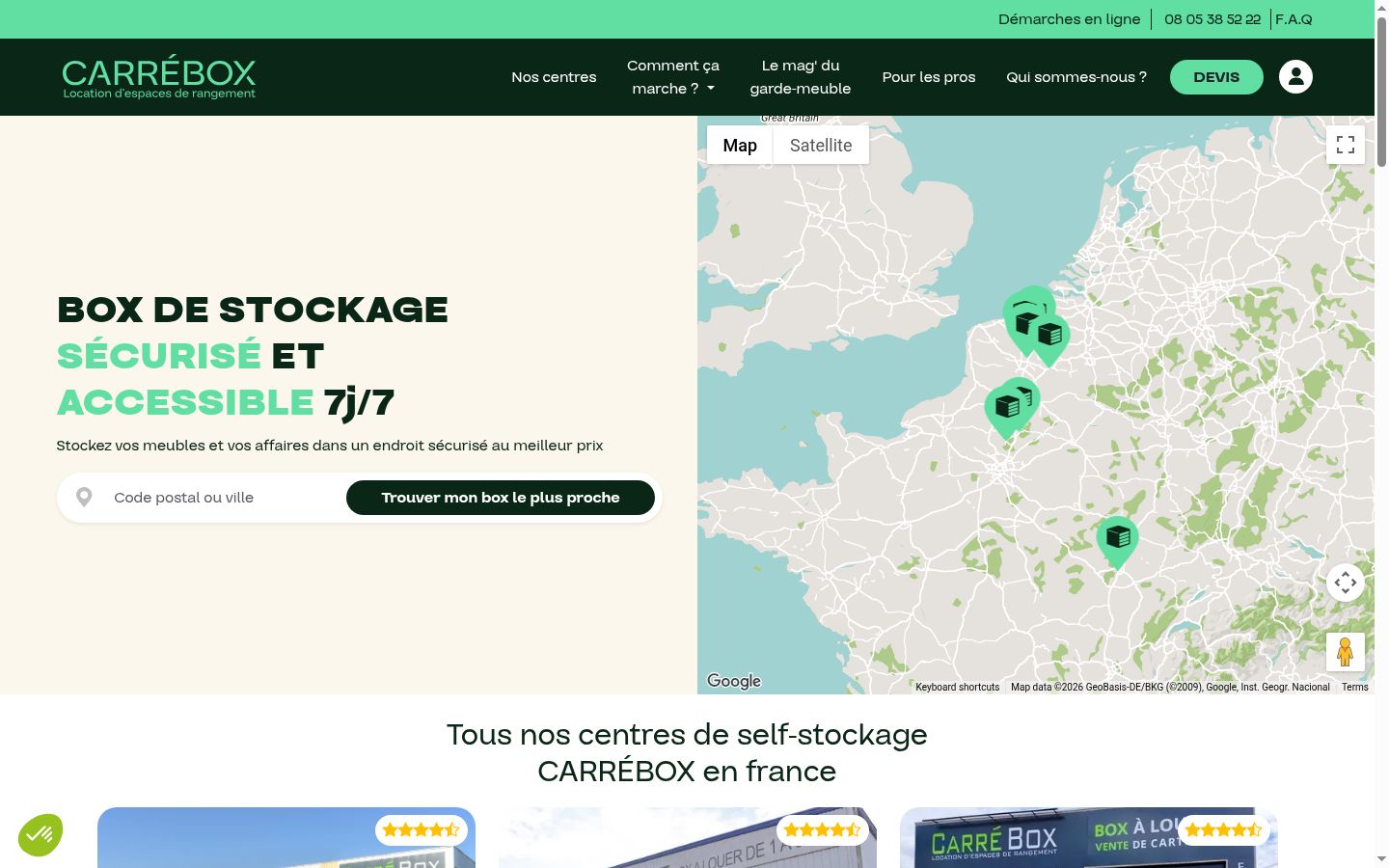Image resolution: width=1389 pixels, height=868 pixels.
Task: Click the phone number 08 05 38 52 22
Action: (x=1212, y=19)
